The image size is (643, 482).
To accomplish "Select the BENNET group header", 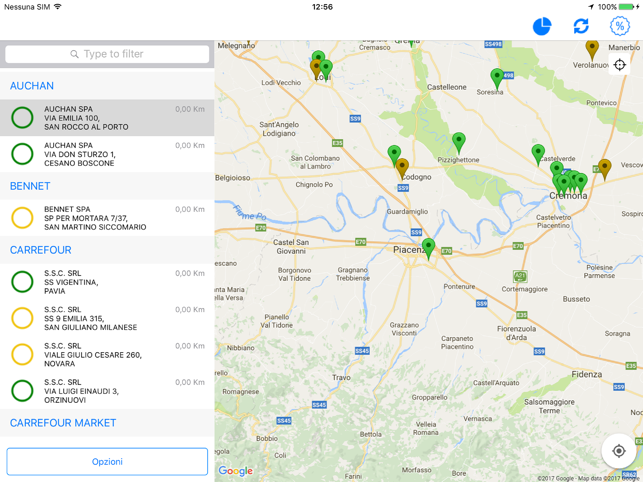I will pos(107,186).
